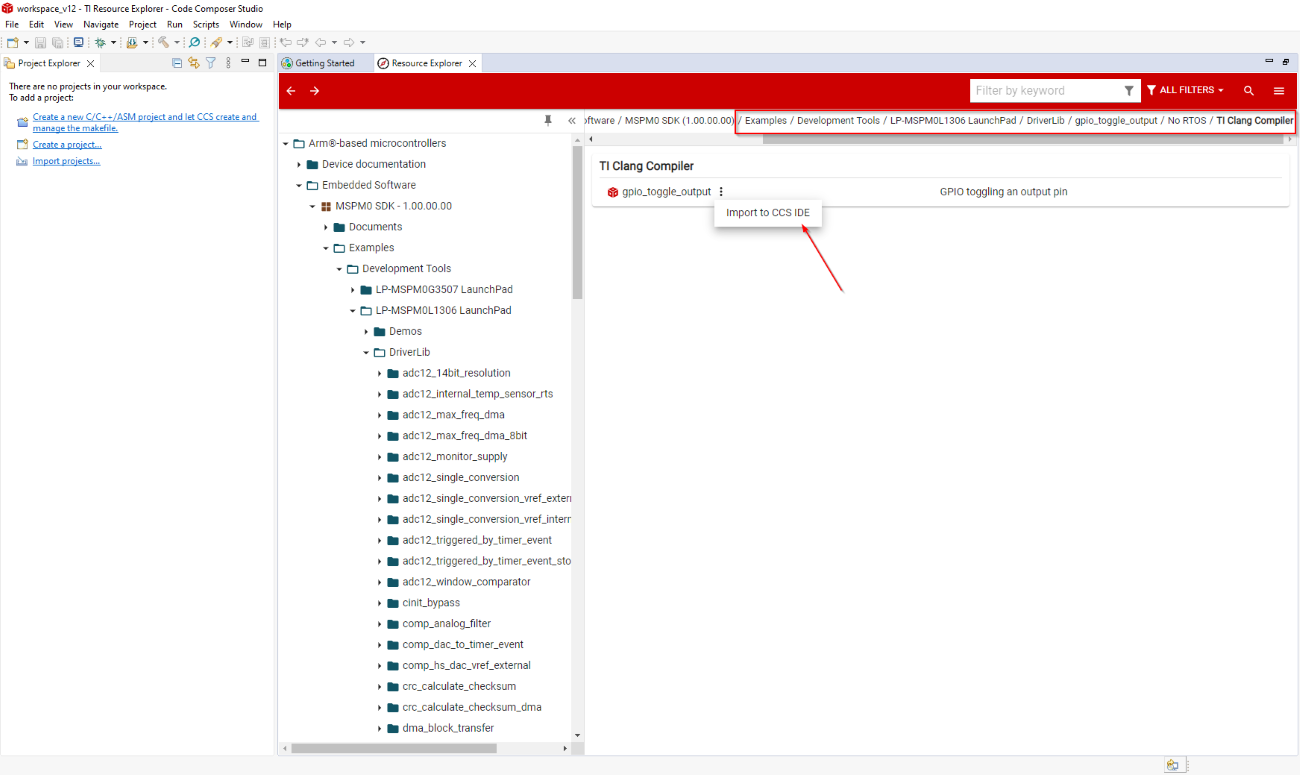Expand the Demos folder
Screen dimensions: 1300x775
tap(366, 332)
